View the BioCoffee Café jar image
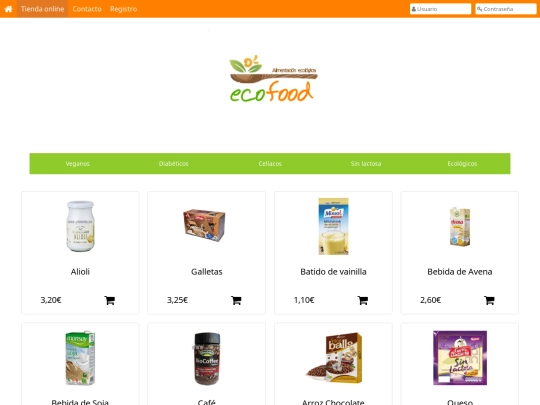Viewport: 540px width, 405px height. [x=207, y=359]
